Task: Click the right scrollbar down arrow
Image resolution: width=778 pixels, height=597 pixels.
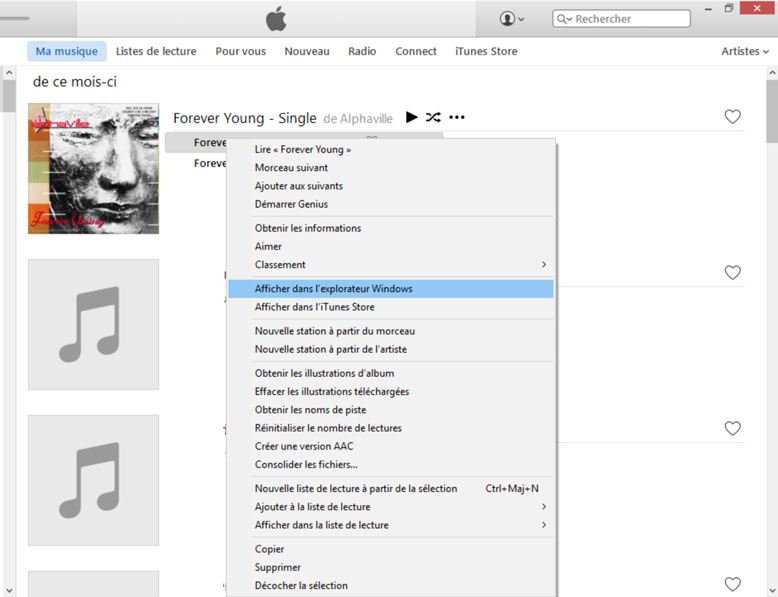Action: (772, 591)
